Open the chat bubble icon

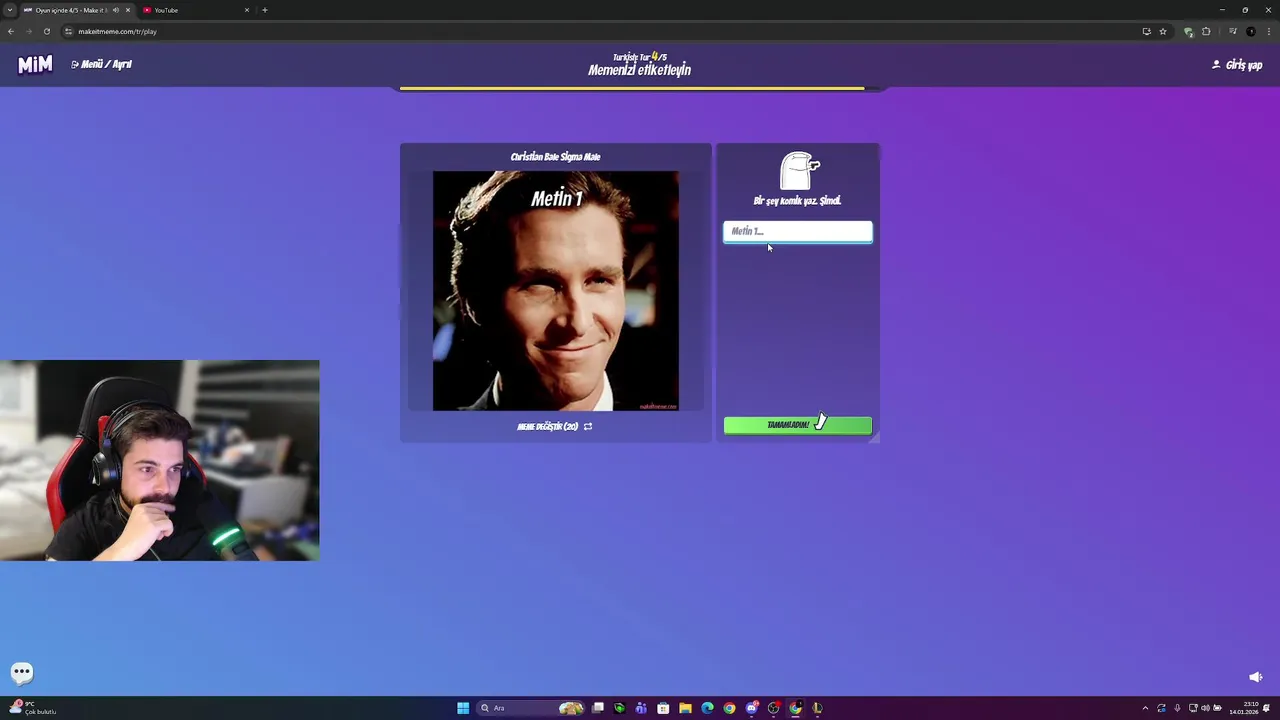click(22, 672)
